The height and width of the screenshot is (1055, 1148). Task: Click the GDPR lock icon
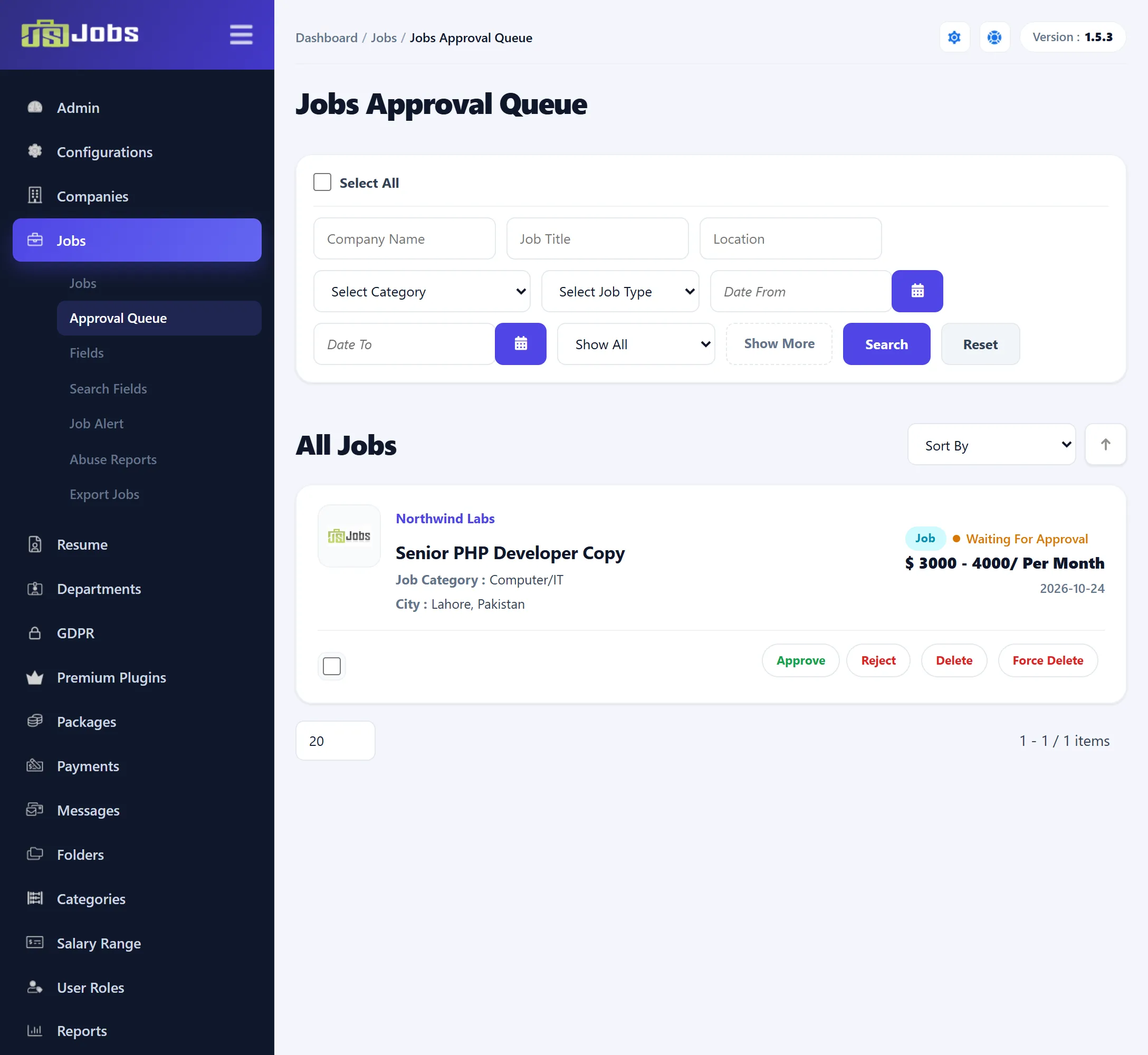click(35, 632)
